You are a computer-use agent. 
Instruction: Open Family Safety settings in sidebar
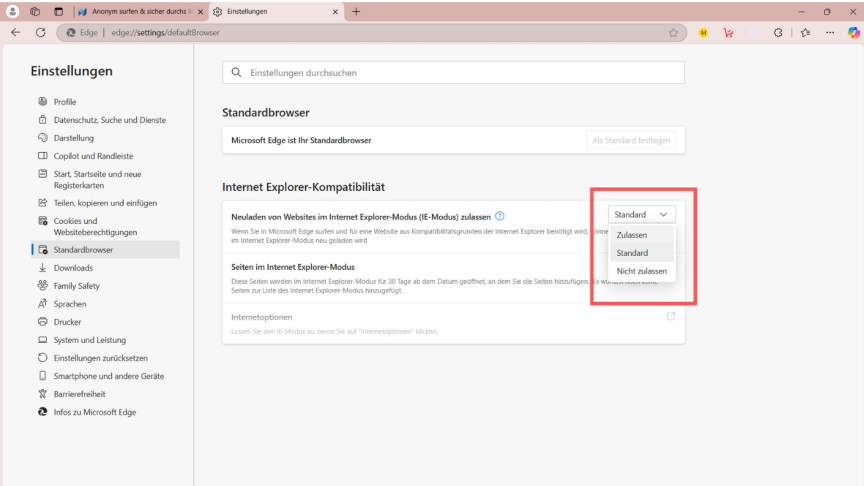pos(105,285)
